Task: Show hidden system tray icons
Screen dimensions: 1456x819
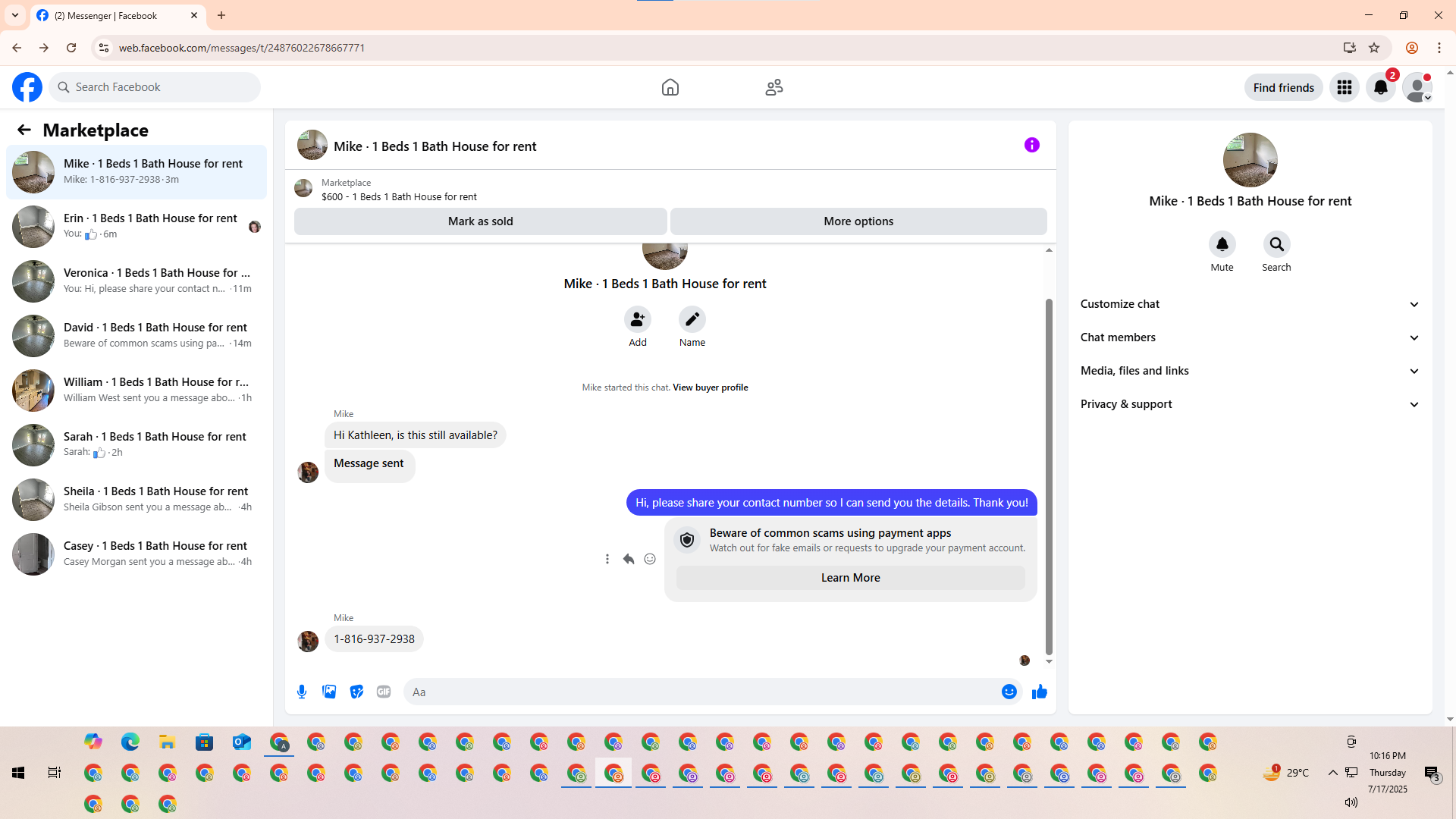Action: pyautogui.click(x=1332, y=773)
